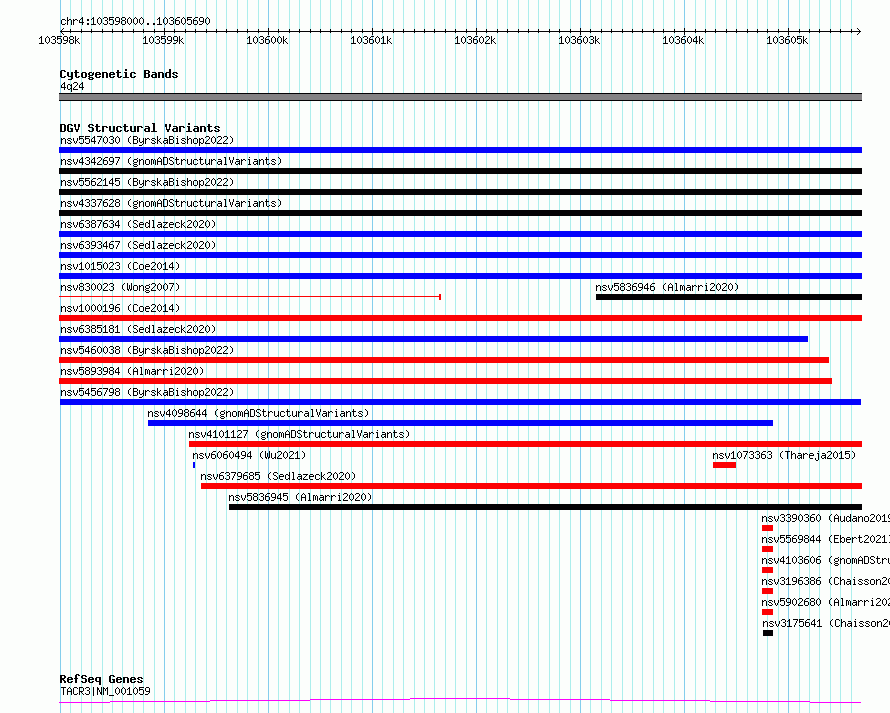
Task: Select the nsv4337628 (gnomADStructuralVariants) label
Action: pos(171,203)
